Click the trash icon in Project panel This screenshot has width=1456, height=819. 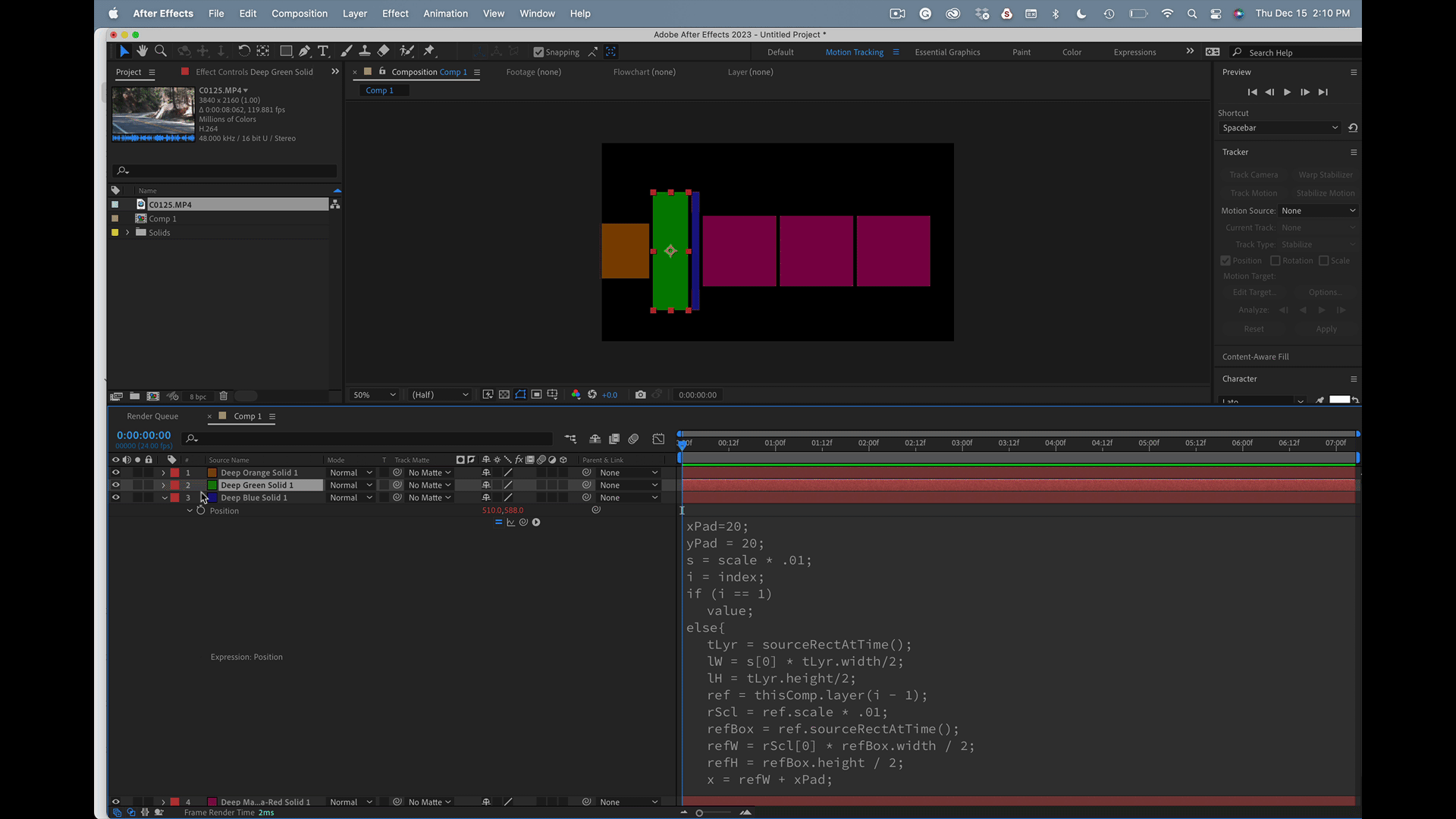point(224,396)
